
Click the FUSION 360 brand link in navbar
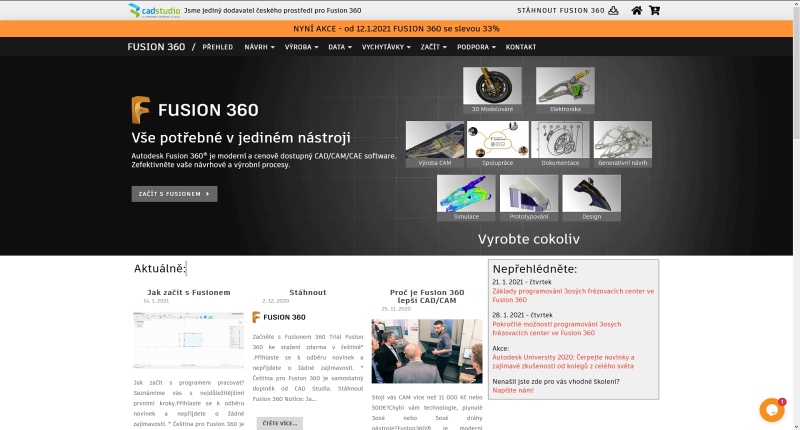pos(156,47)
